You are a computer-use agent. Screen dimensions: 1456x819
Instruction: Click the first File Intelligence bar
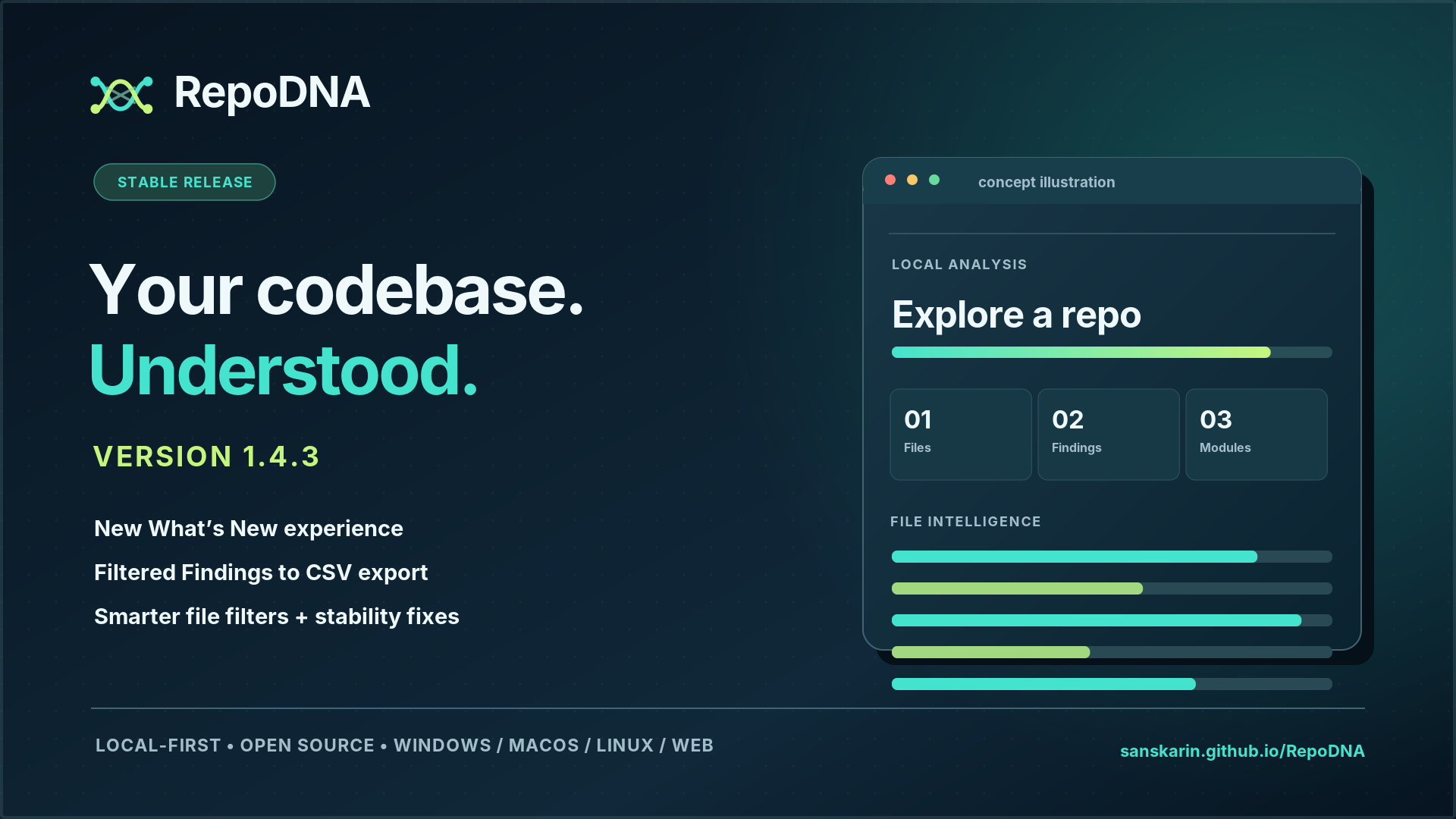coord(1112,557)
